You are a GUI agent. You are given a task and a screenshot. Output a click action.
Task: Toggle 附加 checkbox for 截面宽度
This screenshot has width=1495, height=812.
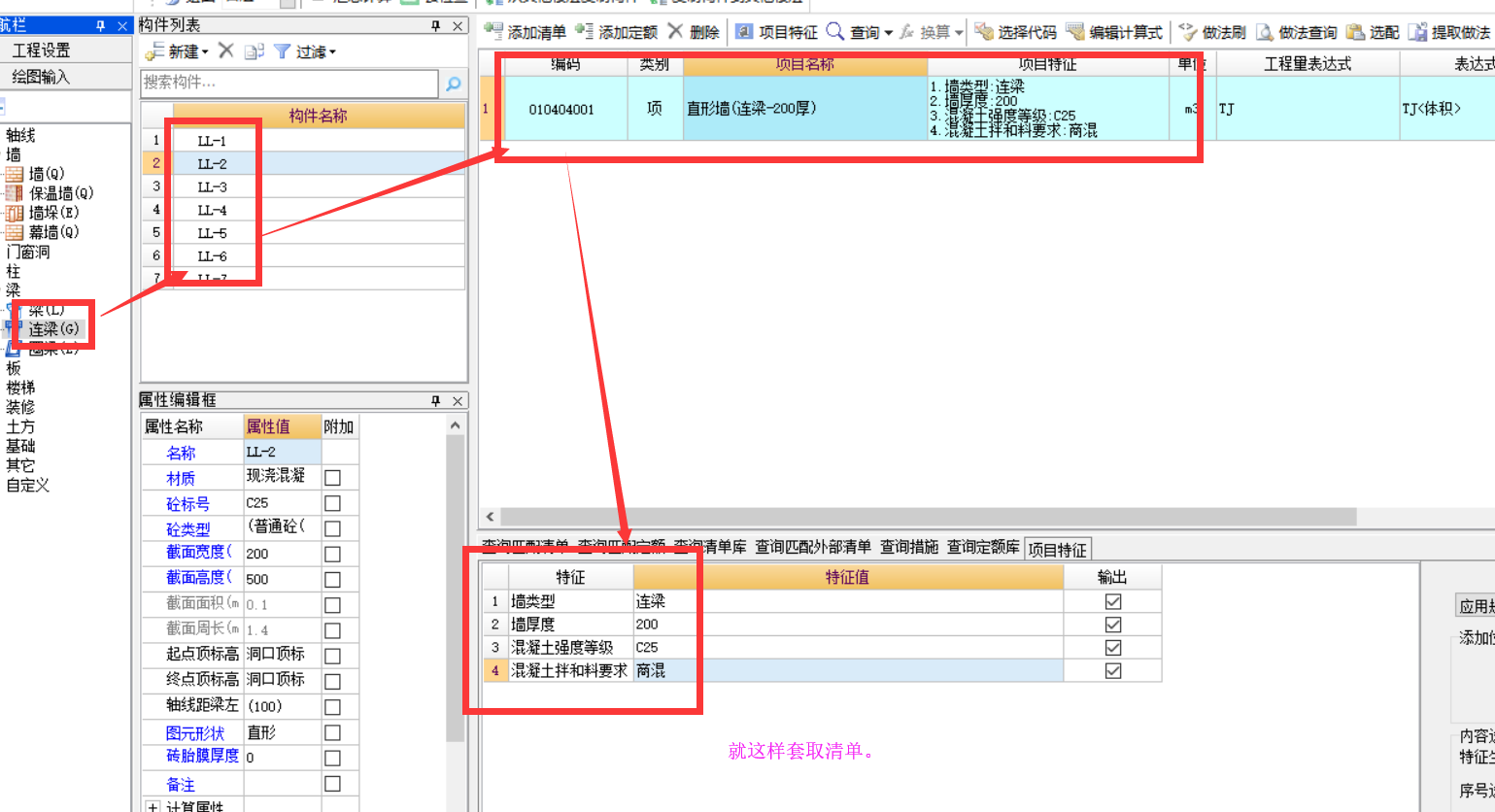tap(332, 554)
